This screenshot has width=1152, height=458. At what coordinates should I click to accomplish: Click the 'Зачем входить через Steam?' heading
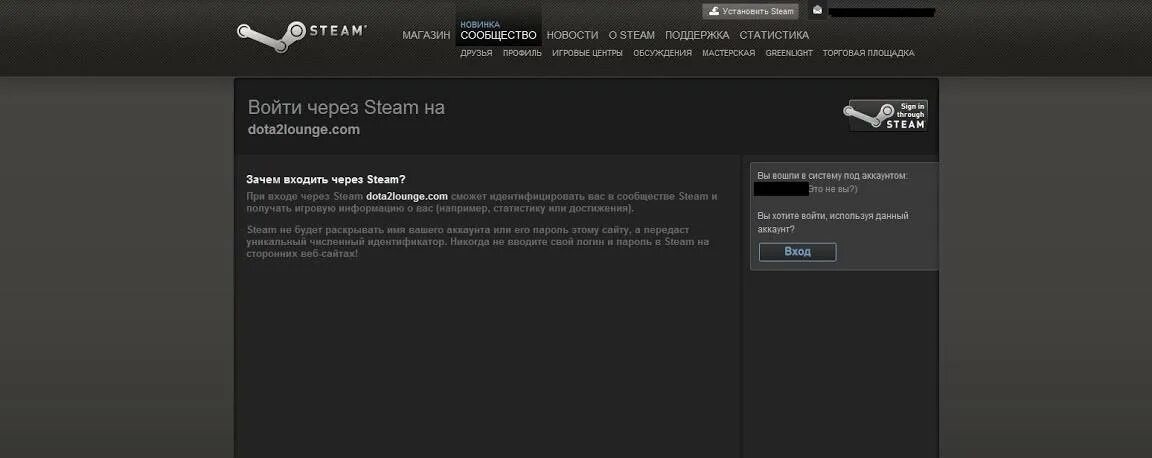click(325, 179)
